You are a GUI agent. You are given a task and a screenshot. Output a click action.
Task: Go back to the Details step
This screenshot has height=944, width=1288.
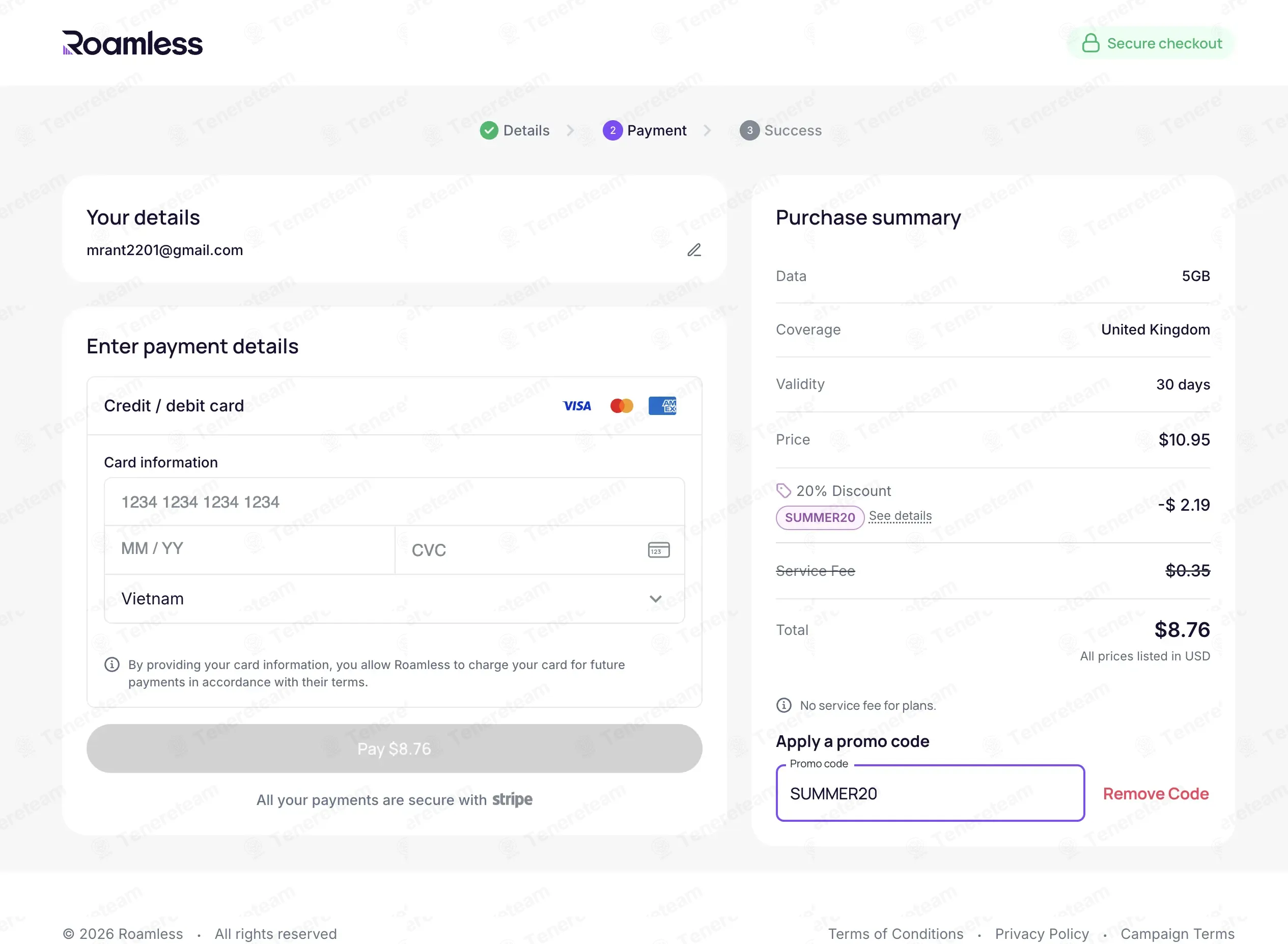click(526, 130)
